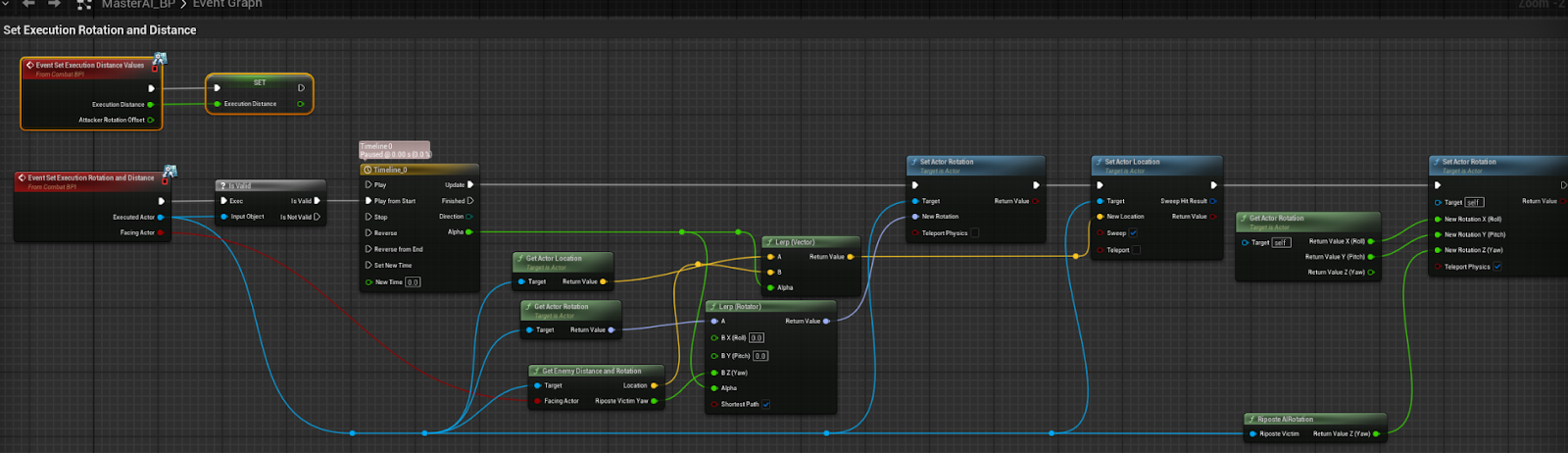Image resolution: width=1568 pixels, height=453 pixels.
Task: Click the Timeline 0 Paused debug bubble
Action: point(395,150)
